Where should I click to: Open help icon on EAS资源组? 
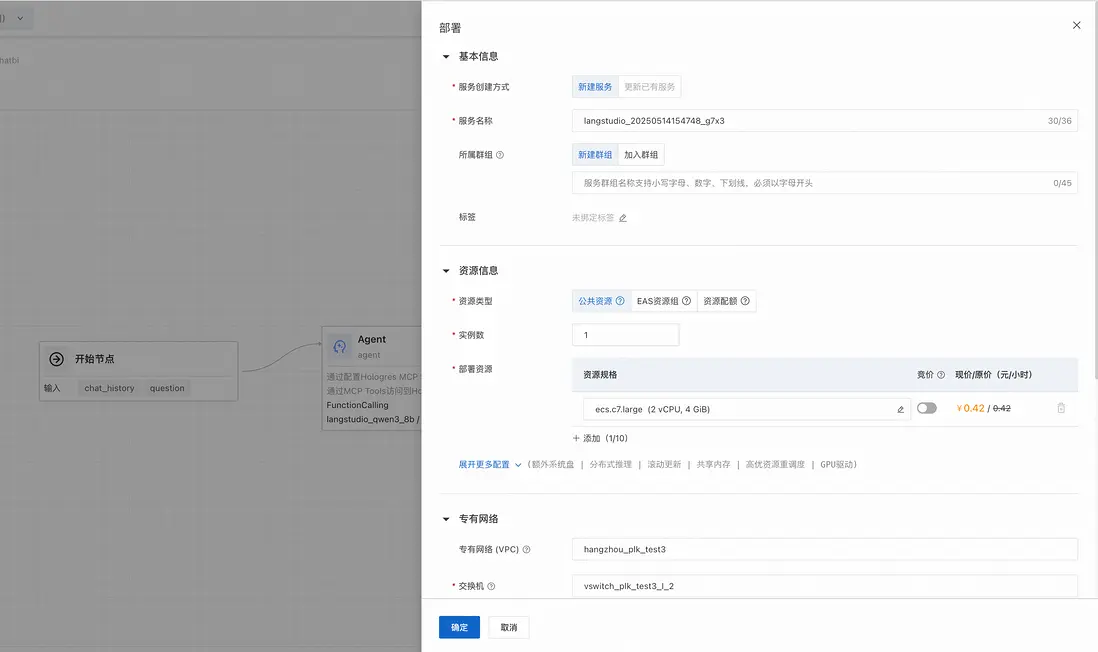pyautogui.click(x=686, y=301)
